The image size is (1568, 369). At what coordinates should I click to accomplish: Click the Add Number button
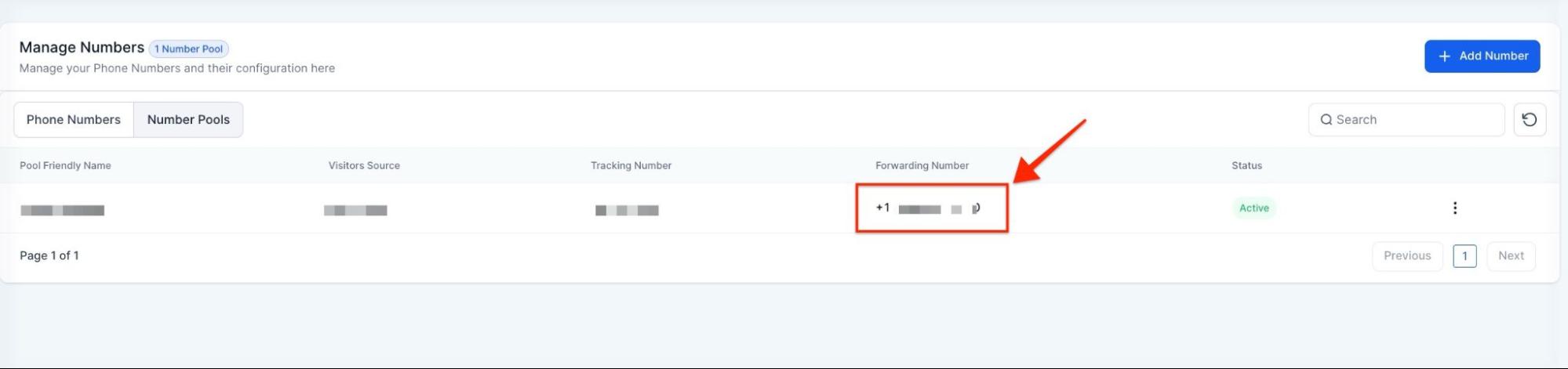click(x=1482, y=56)
